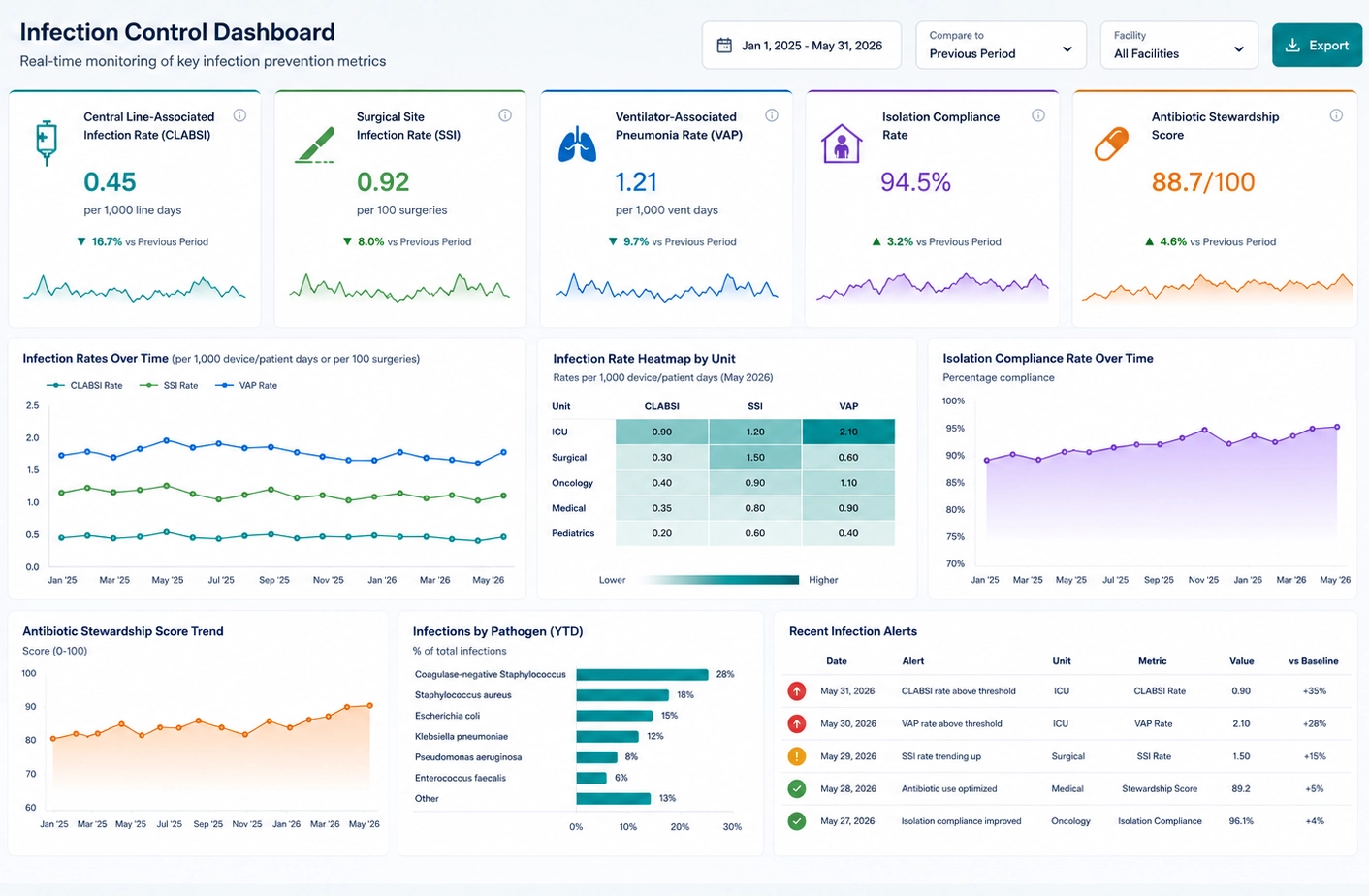Image resolution: width=1369 pixels, height=896 pixels.
Task: Click the Lower-Higher heatmap gradient legend
Action: (x=721, y=580)
